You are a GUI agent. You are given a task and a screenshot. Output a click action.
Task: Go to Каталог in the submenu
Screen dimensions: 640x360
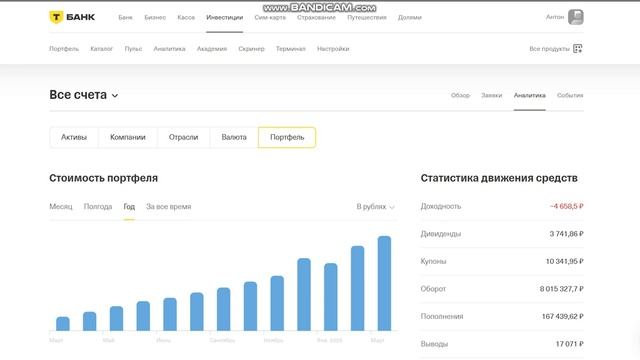click(102, 49)
